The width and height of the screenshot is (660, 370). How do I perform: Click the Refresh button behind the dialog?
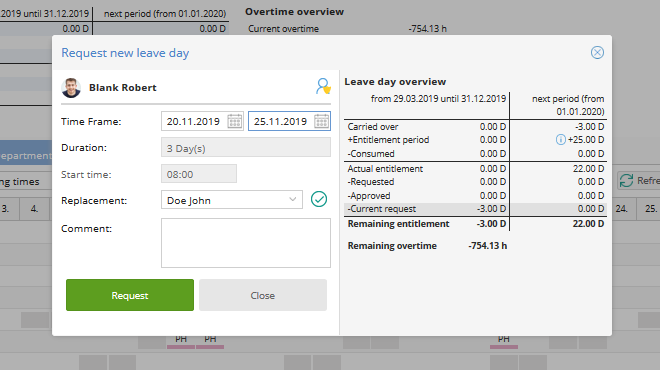[x=639, y=181]
